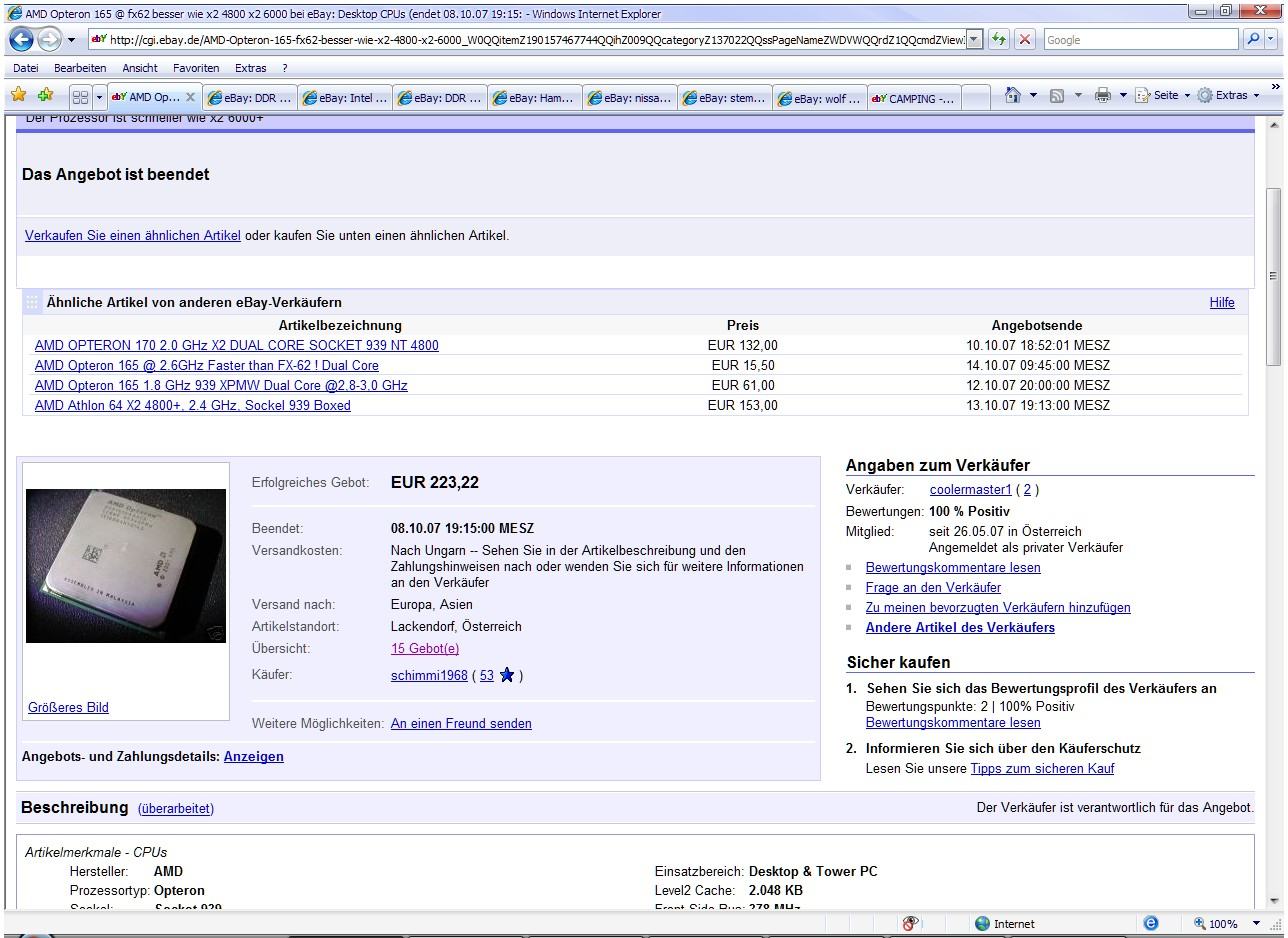Screen dimensions: 1288x938
Task: Open buyer schimmi1968 profile
Action: [x=429, y=675]
